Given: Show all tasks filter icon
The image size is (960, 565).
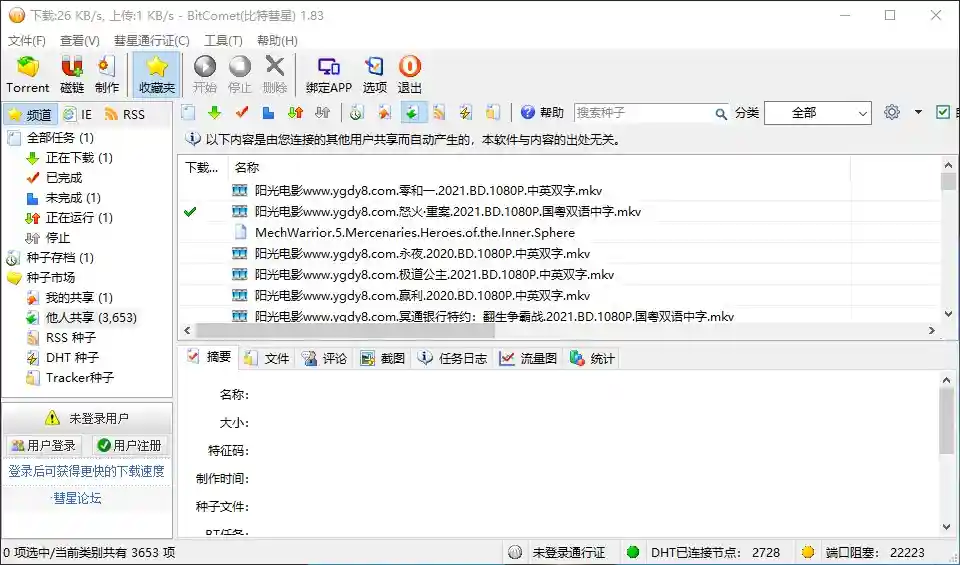Looking at the screenshot, I should tap(189, 113).
